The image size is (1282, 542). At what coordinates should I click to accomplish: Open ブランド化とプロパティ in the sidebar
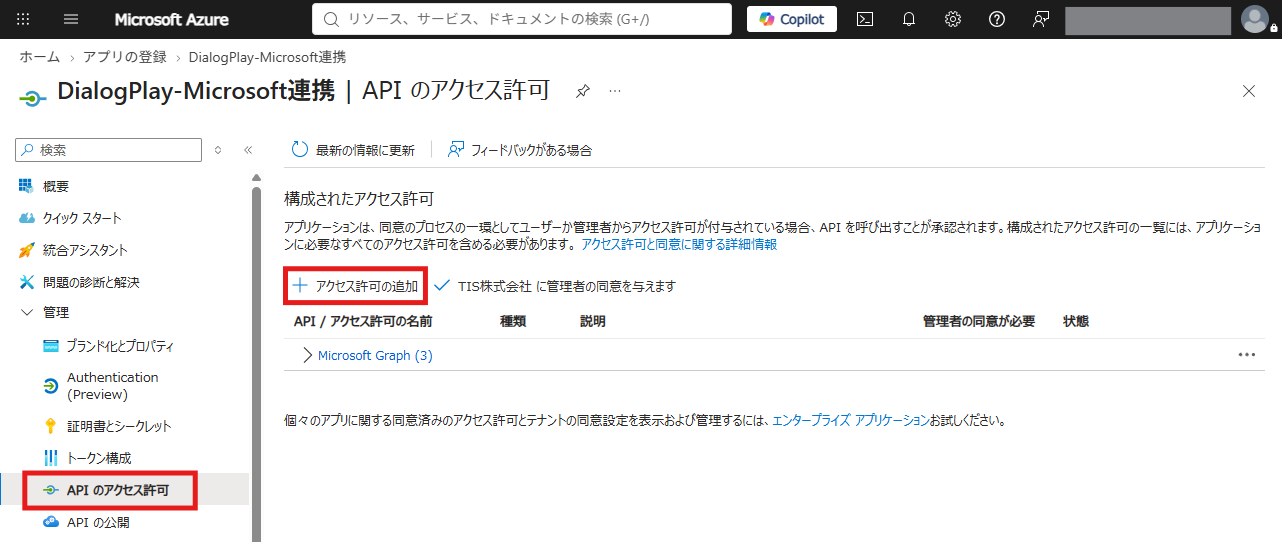tap(120, 346)
